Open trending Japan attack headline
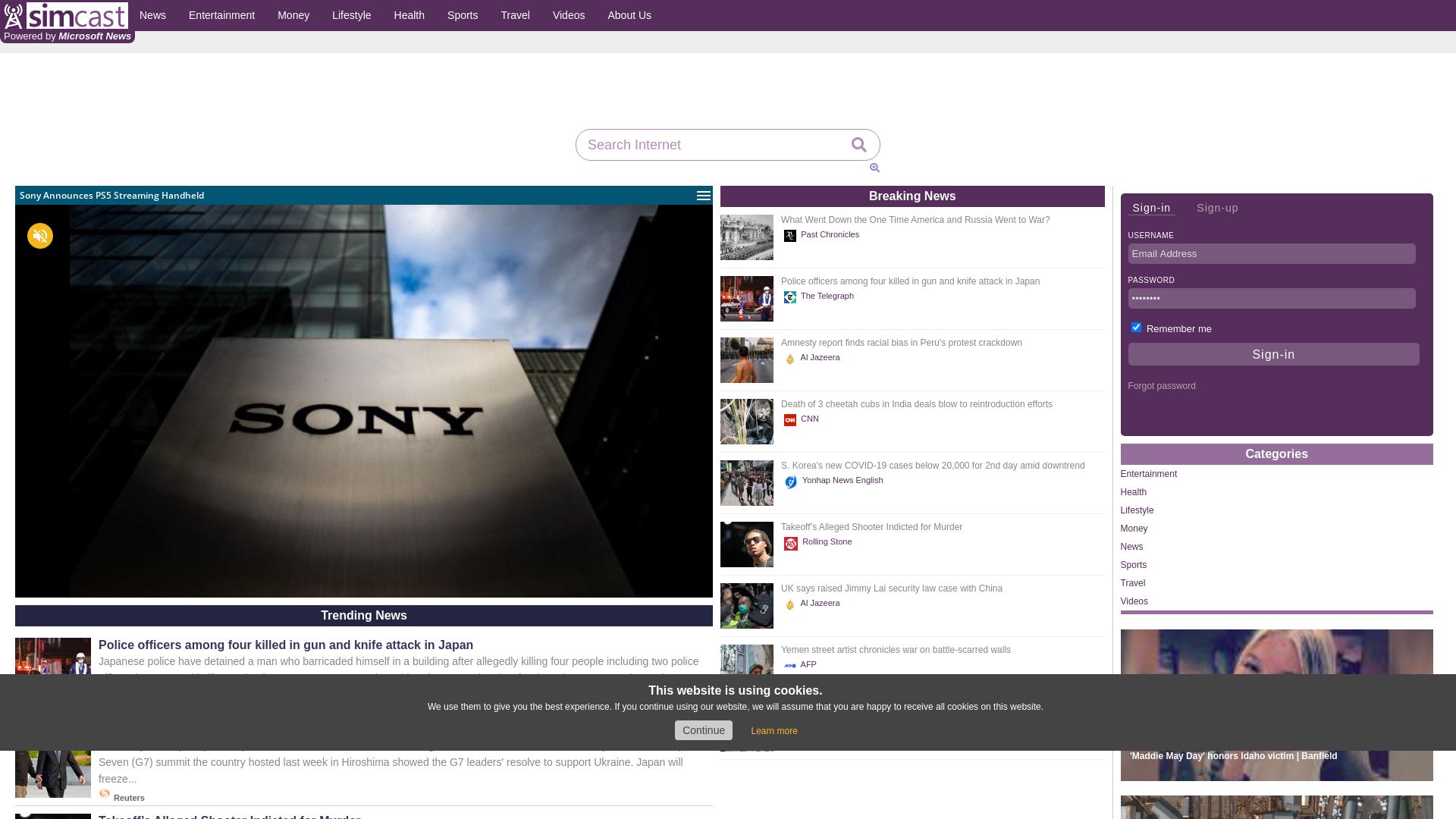The height and width of the screenshot is (819, 1456). click(x=286, y=645)
